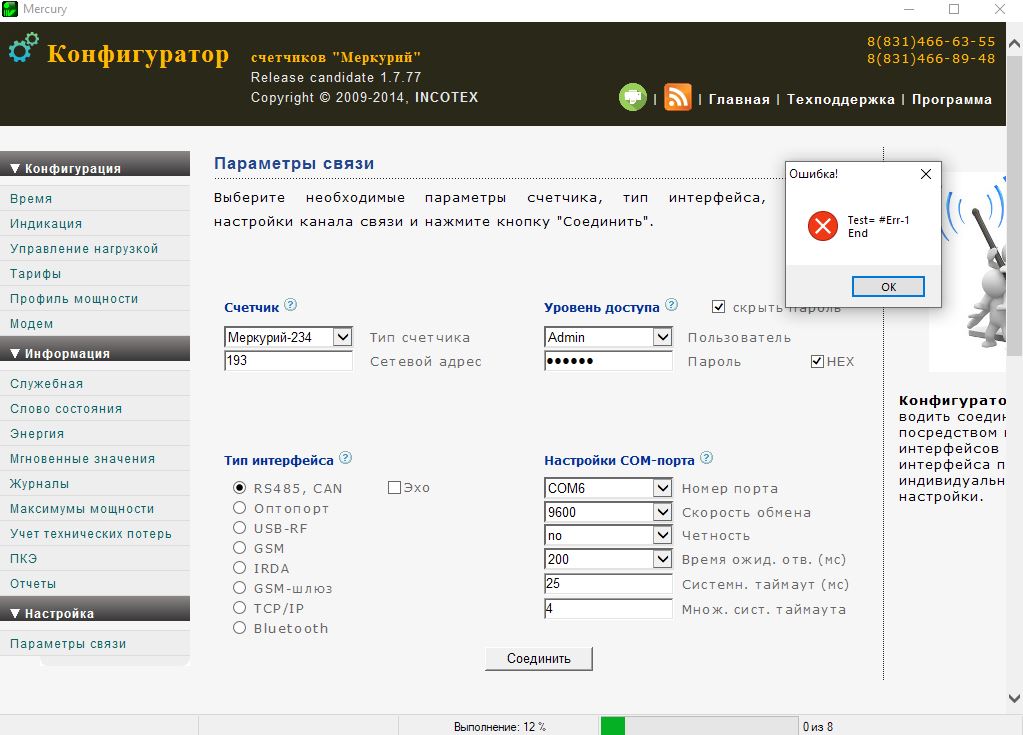The height and width of the screenshot is (735, 1023).
Task: Open the Энергия sidebar link
Action: pos(95,434)
